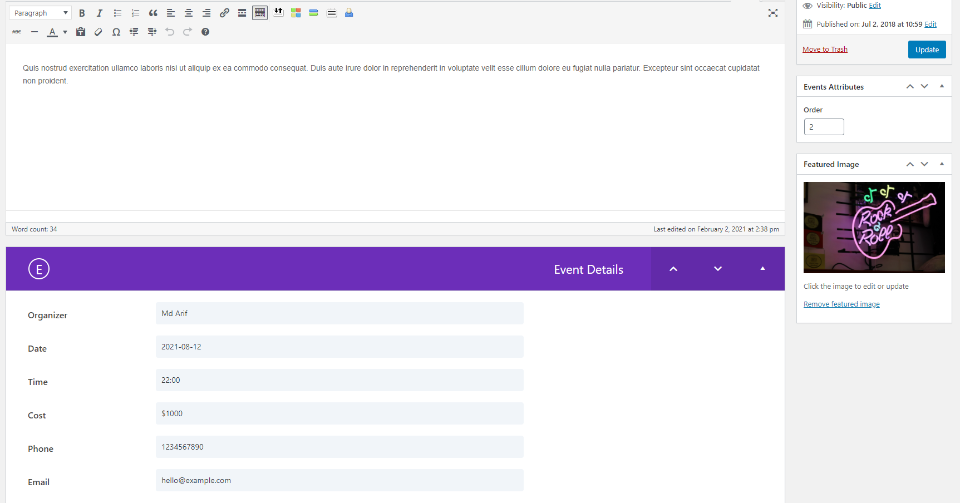
Task: Enter distraction-free writing mode
Action: (x=772, y=13)
